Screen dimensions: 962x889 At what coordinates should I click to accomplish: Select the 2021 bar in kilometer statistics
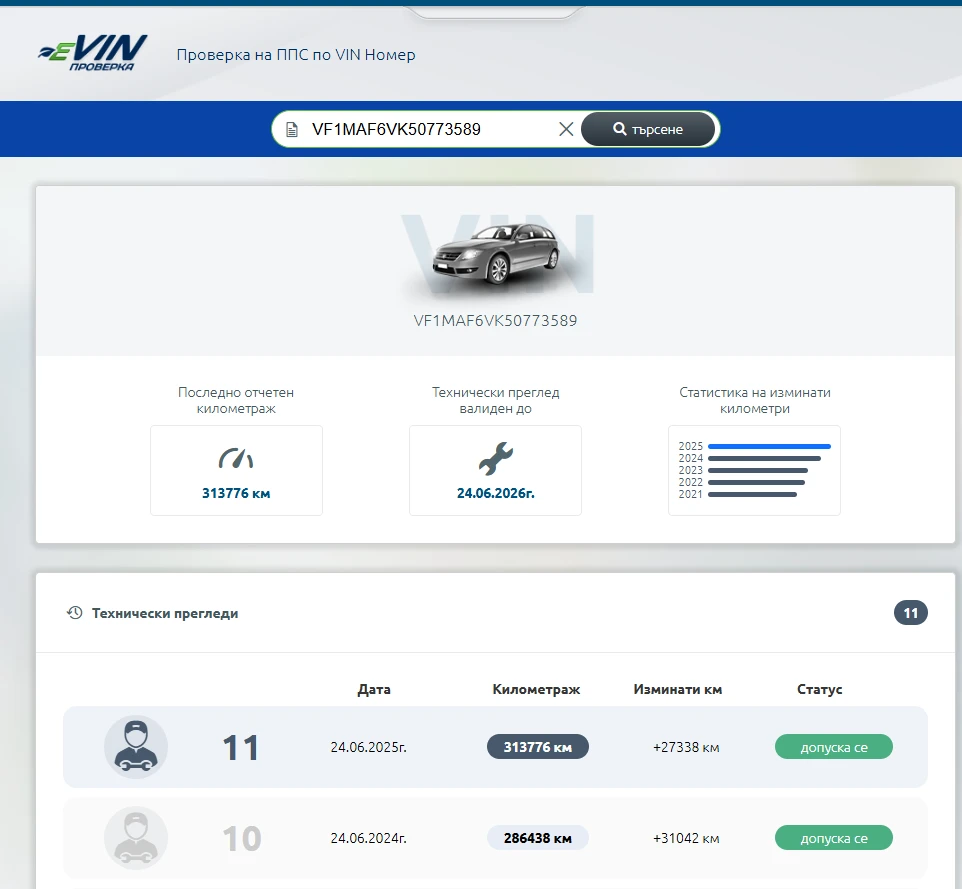click(x=751, y=494)
